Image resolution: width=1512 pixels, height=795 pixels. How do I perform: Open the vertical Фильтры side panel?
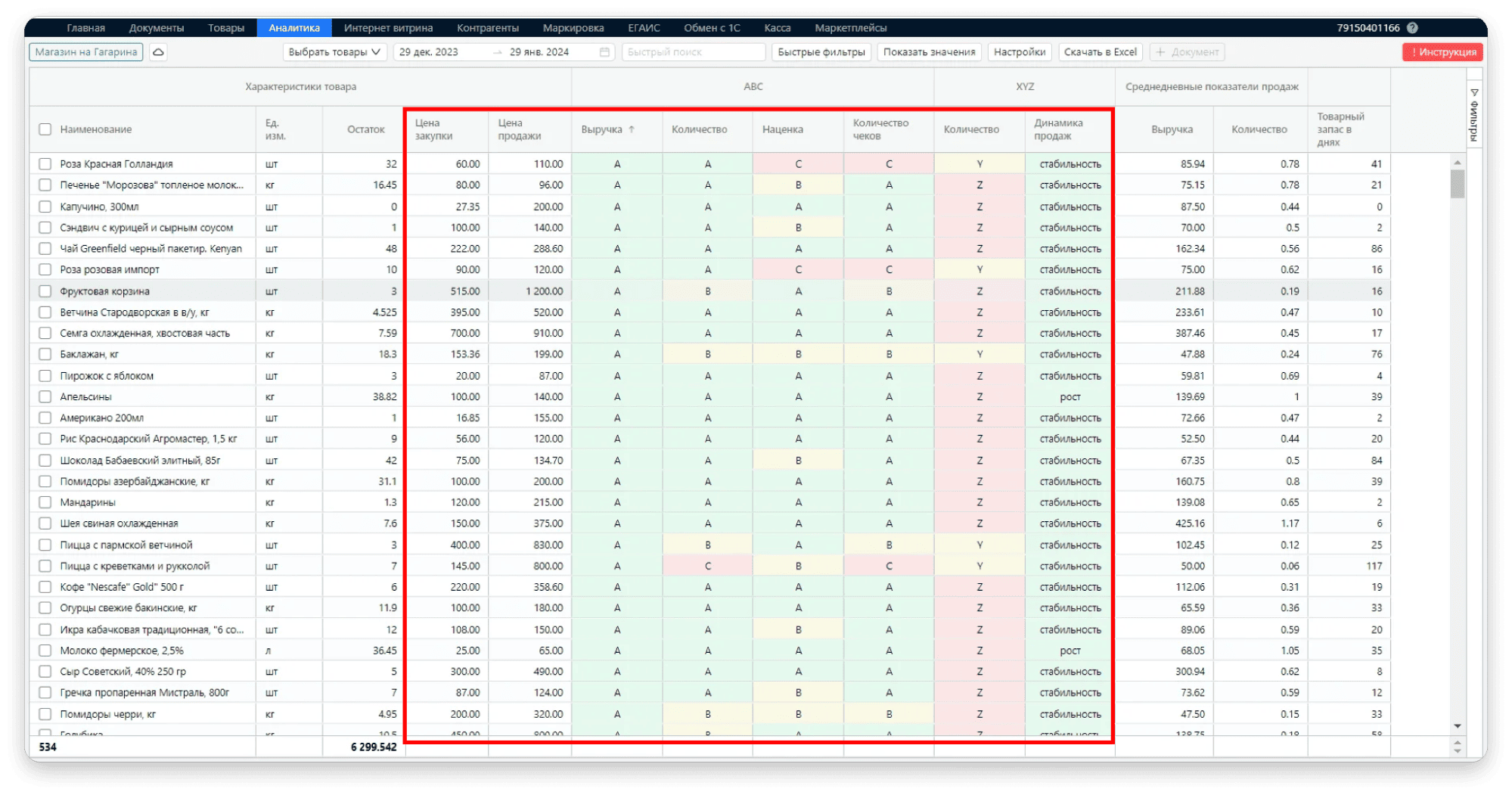[1474, 116]
